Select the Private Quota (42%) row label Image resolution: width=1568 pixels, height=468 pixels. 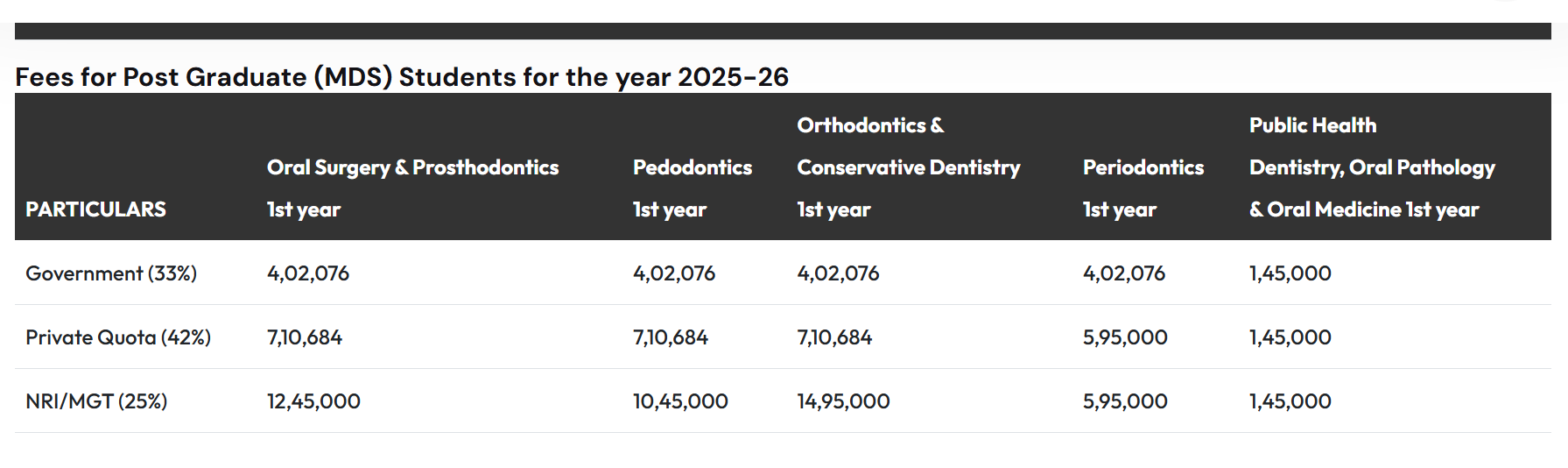coord(118,337)
